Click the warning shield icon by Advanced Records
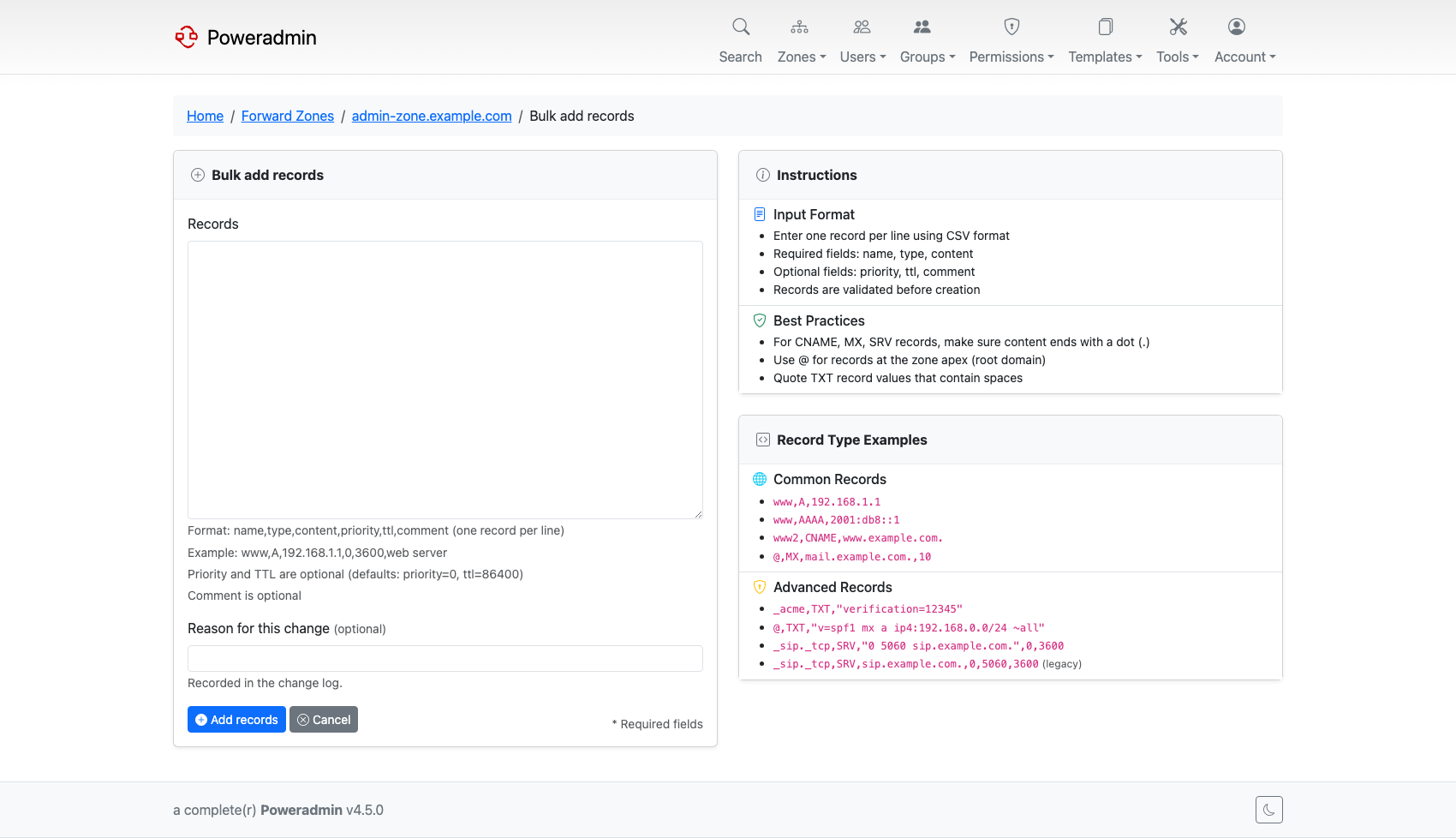Screen dimensions: 1456x838 tap(760, 587)
